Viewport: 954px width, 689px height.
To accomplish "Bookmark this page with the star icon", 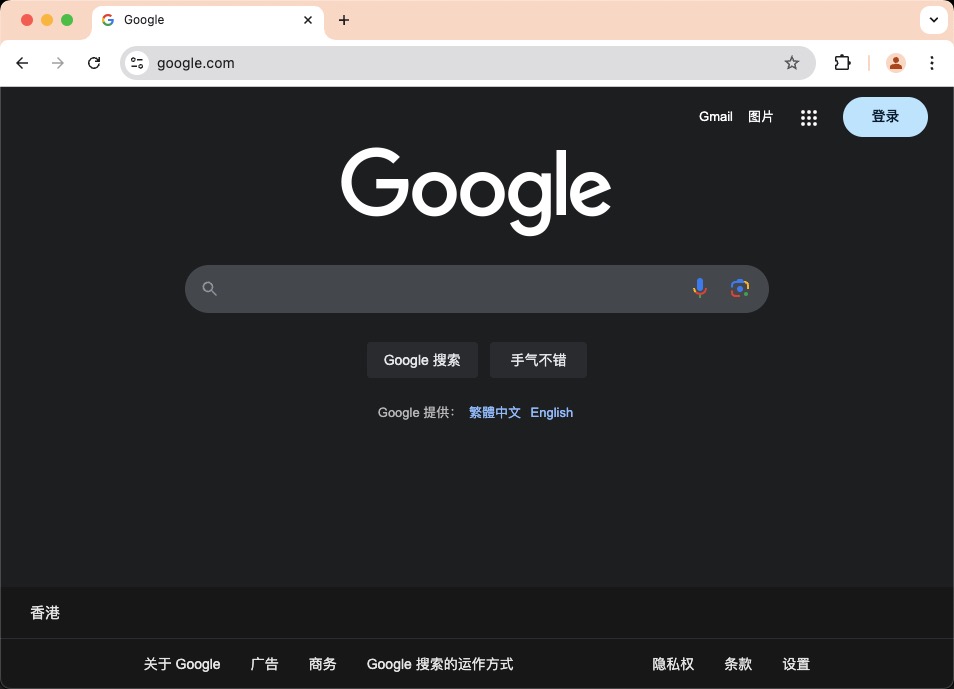I will [x=792, y=63].
